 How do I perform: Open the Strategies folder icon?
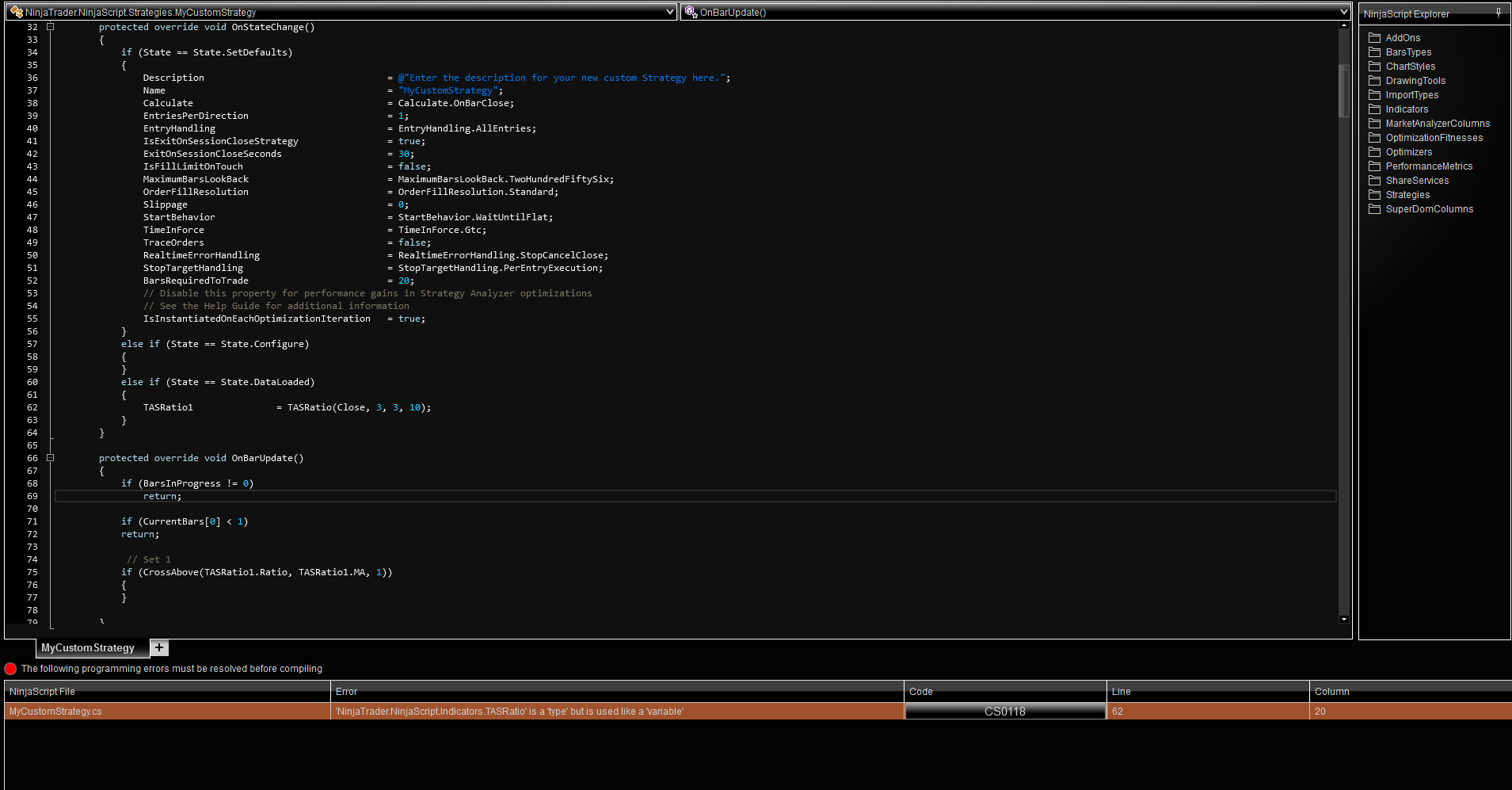[x=1374, y=195]
